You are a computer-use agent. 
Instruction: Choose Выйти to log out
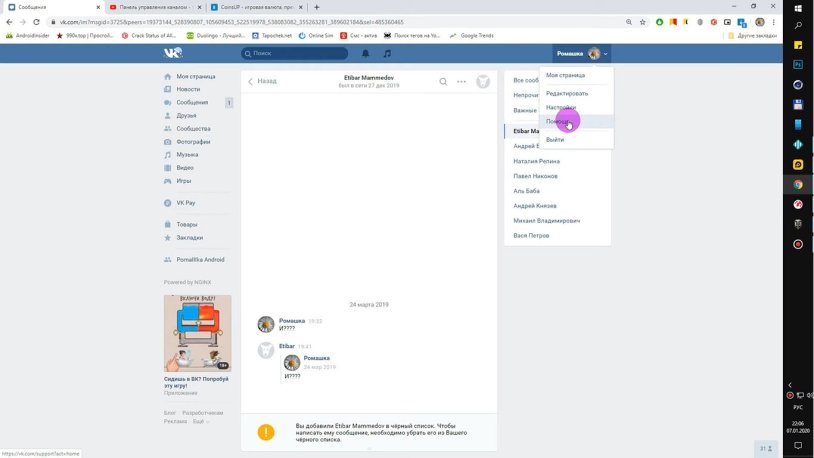(x=555, y=140)
